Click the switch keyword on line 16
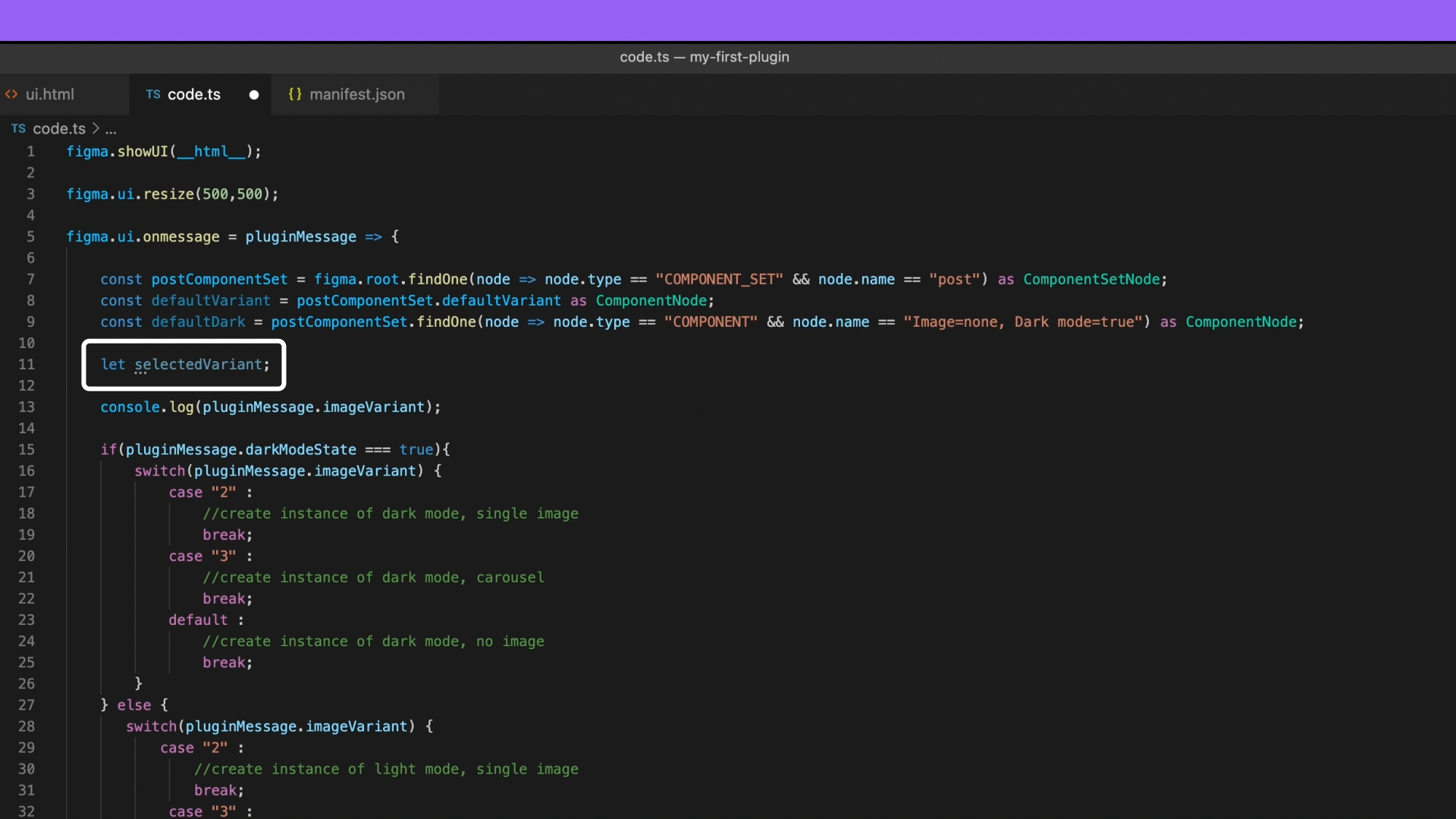This screenshot has width=1456, height=819. pyautogui.click(x=160, y=471)
